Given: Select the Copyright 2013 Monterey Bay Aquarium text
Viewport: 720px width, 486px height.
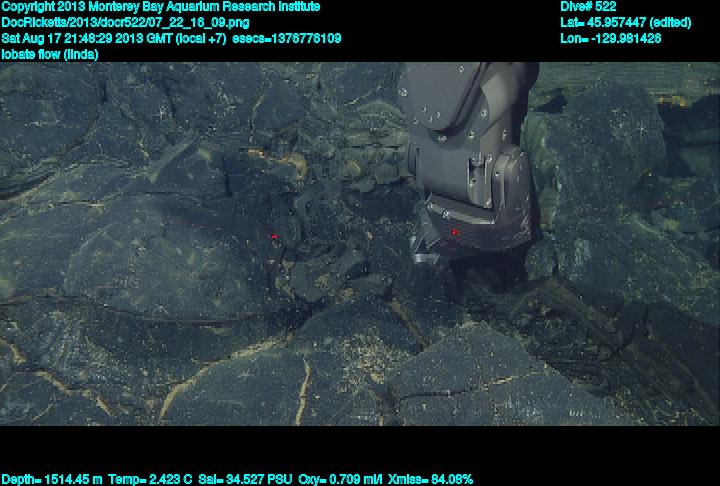Looking at the screenshot, I should tap(161, 7).
